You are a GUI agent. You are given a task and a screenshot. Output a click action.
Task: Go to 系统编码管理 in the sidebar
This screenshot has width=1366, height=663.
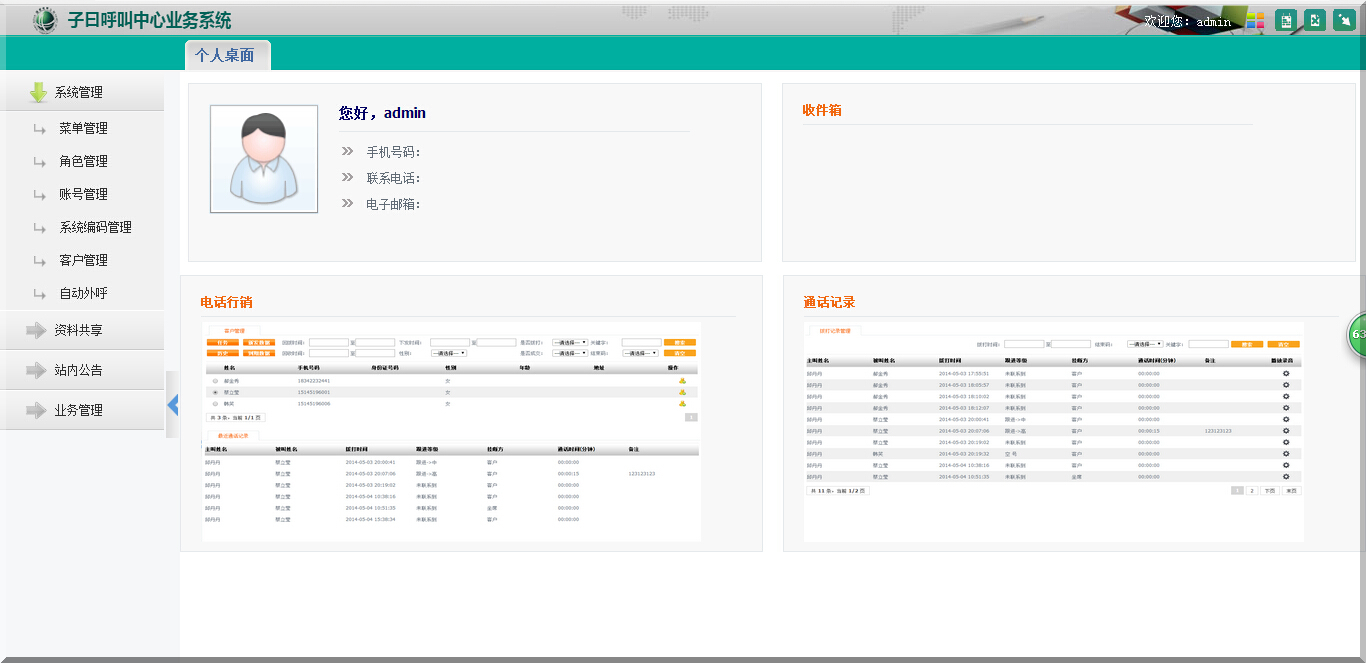click(95, 227)
